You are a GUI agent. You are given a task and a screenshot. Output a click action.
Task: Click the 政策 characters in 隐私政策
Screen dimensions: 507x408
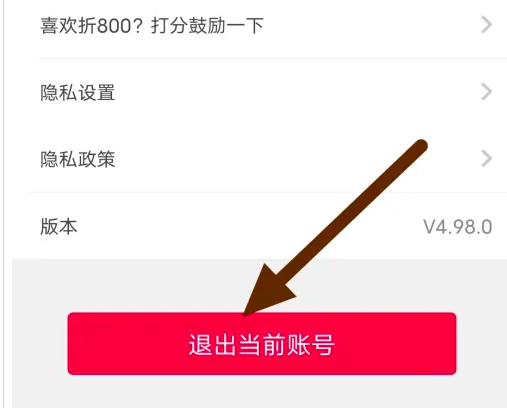pos(97,159)
